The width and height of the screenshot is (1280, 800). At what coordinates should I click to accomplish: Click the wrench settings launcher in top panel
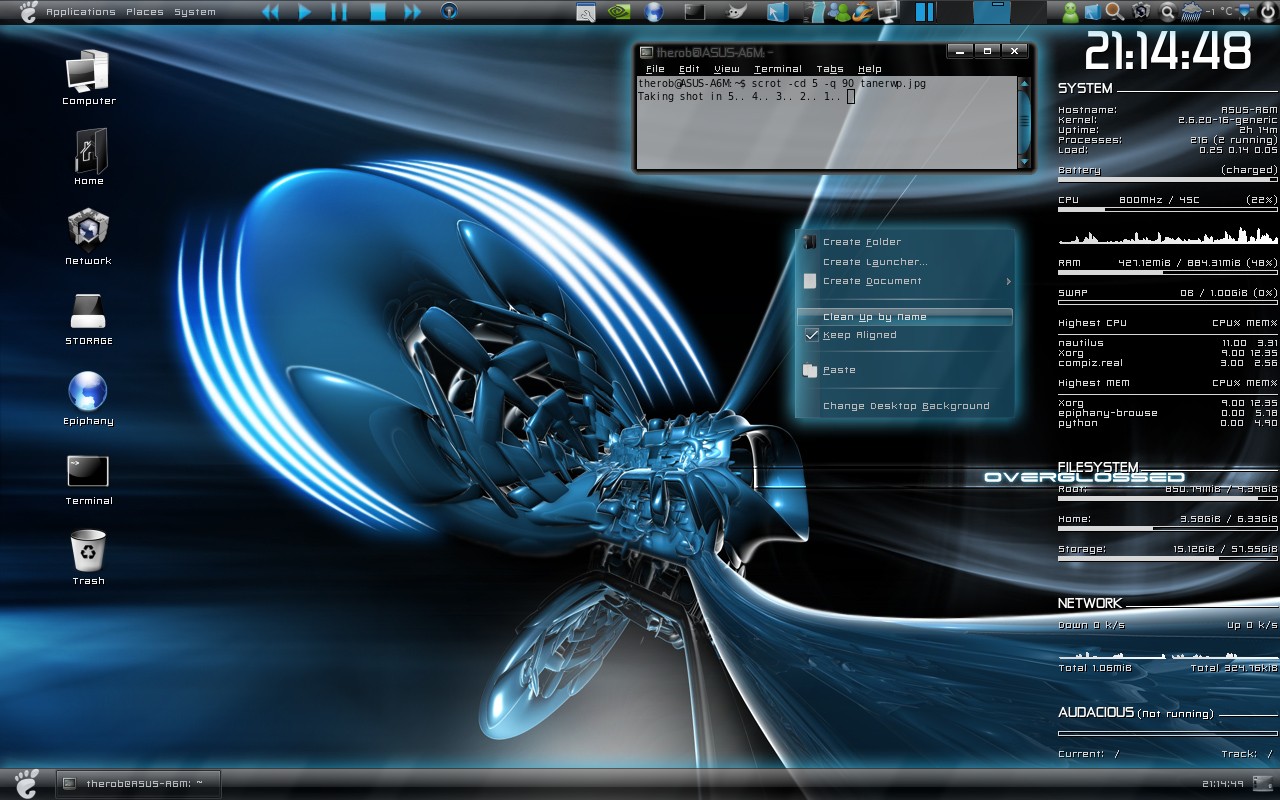tap(586, 12)
